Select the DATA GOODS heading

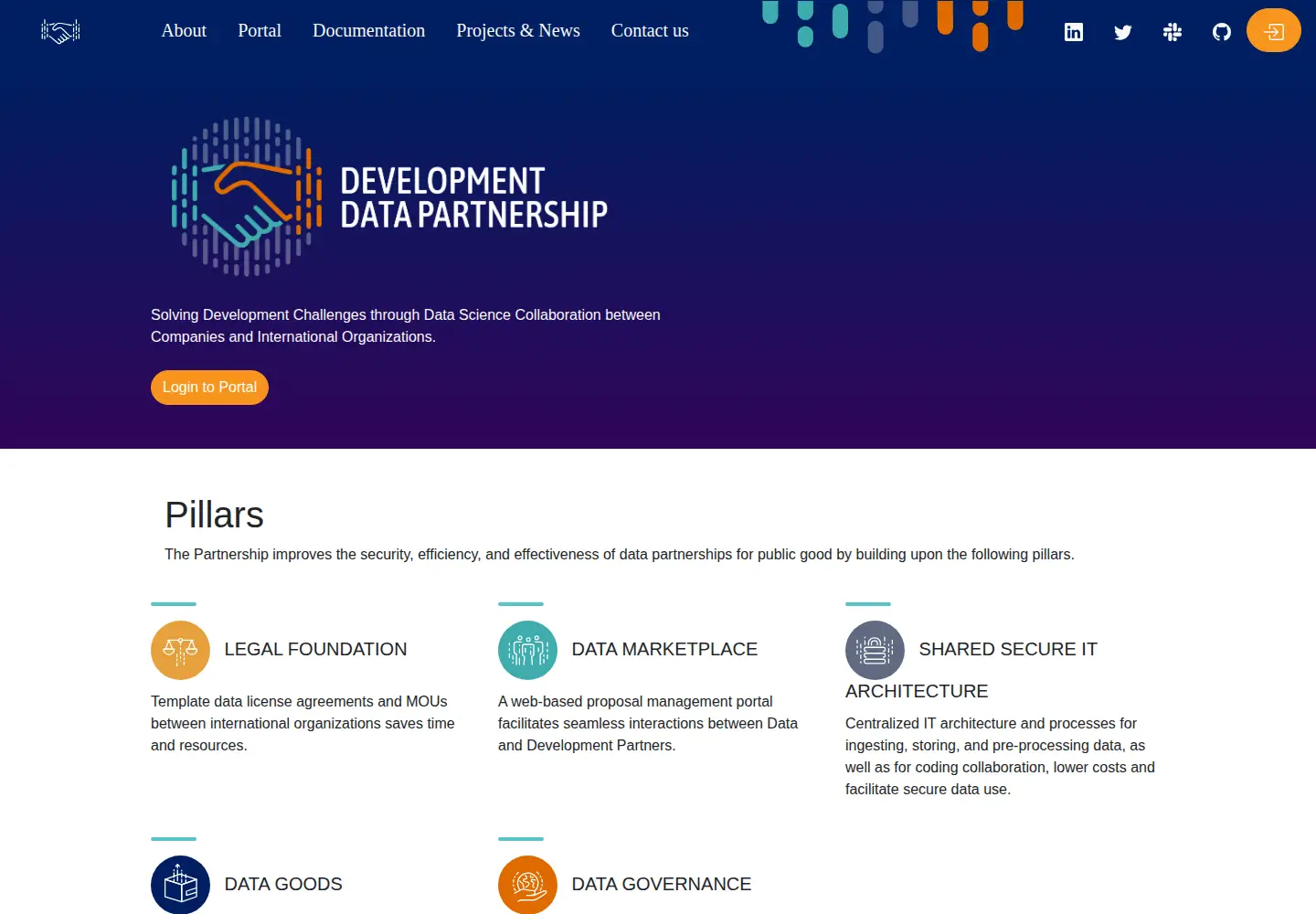click(x=283, y=884)
